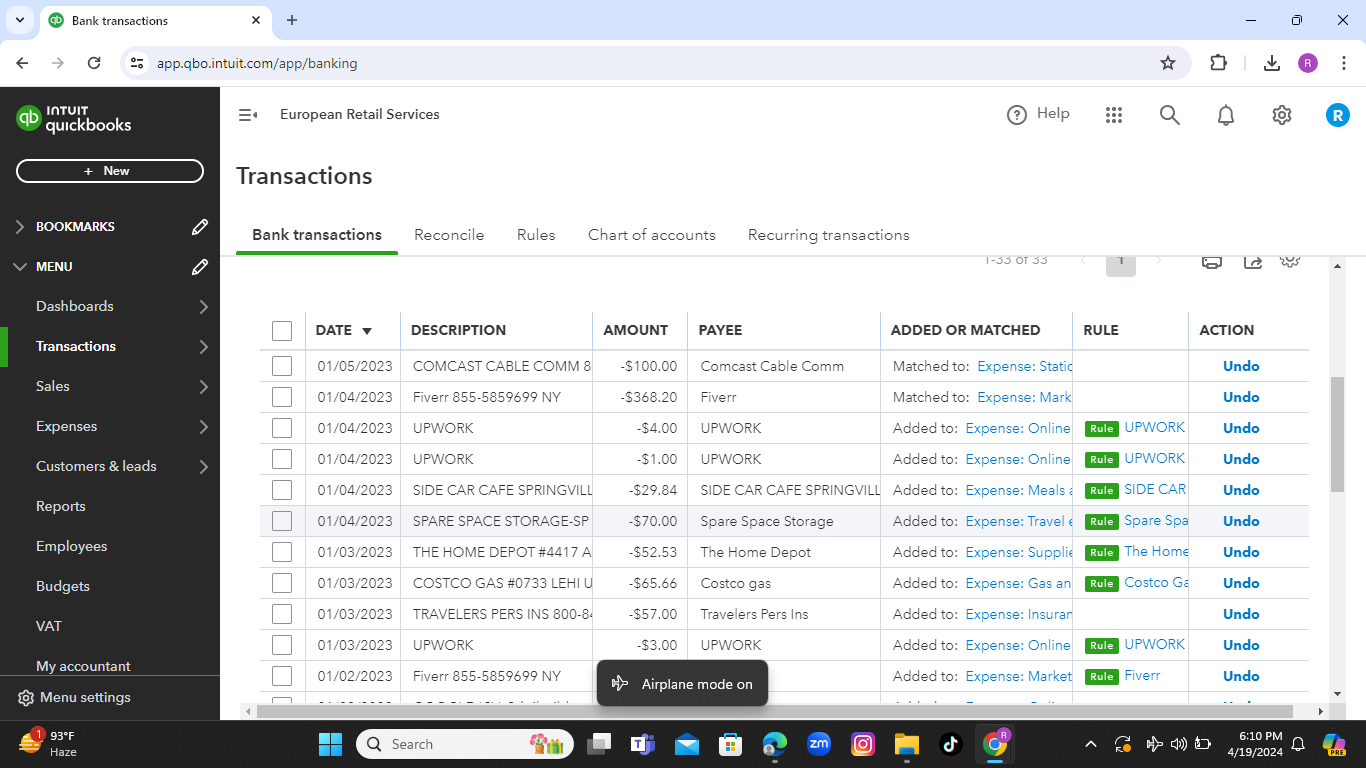Click the horizontal scrollbar under the table
The height and width of the screenshot is (768, 1366).
pyautogui.click(x=774, y=711)
